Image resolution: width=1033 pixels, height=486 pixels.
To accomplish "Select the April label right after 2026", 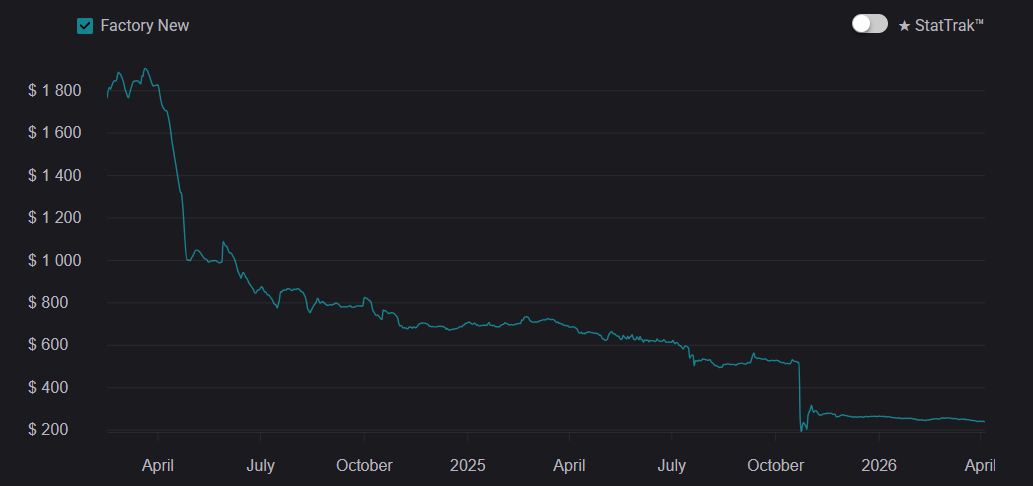I will click(x=979, y=465).
